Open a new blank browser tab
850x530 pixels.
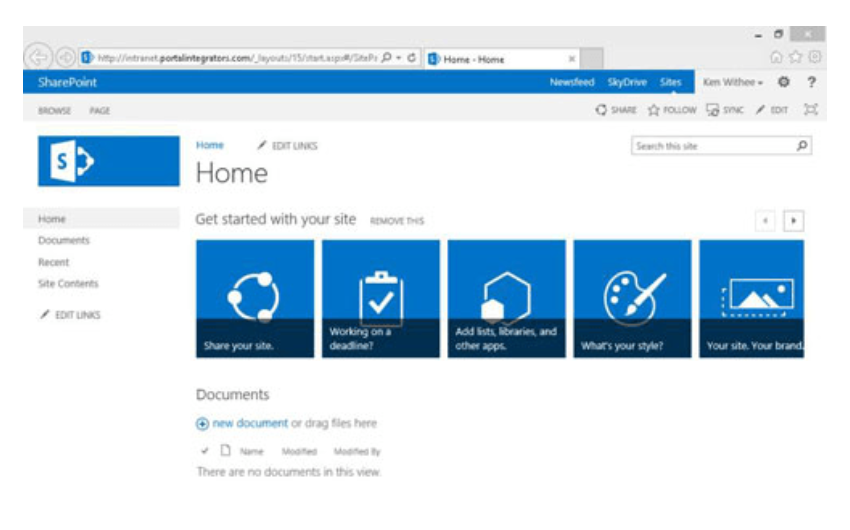point(591,59)
